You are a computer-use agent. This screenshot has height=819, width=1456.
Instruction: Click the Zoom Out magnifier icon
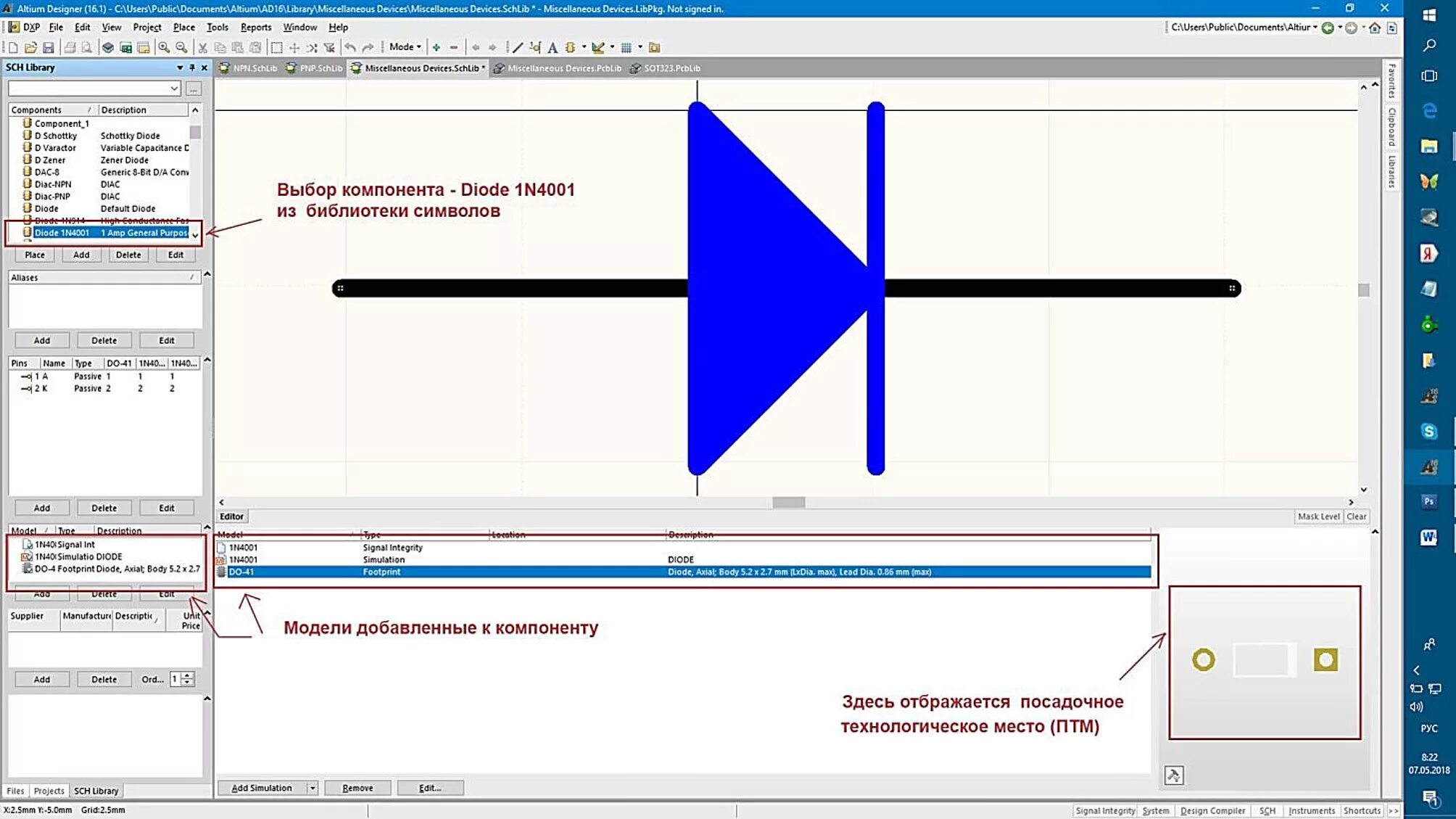(181, 48)
